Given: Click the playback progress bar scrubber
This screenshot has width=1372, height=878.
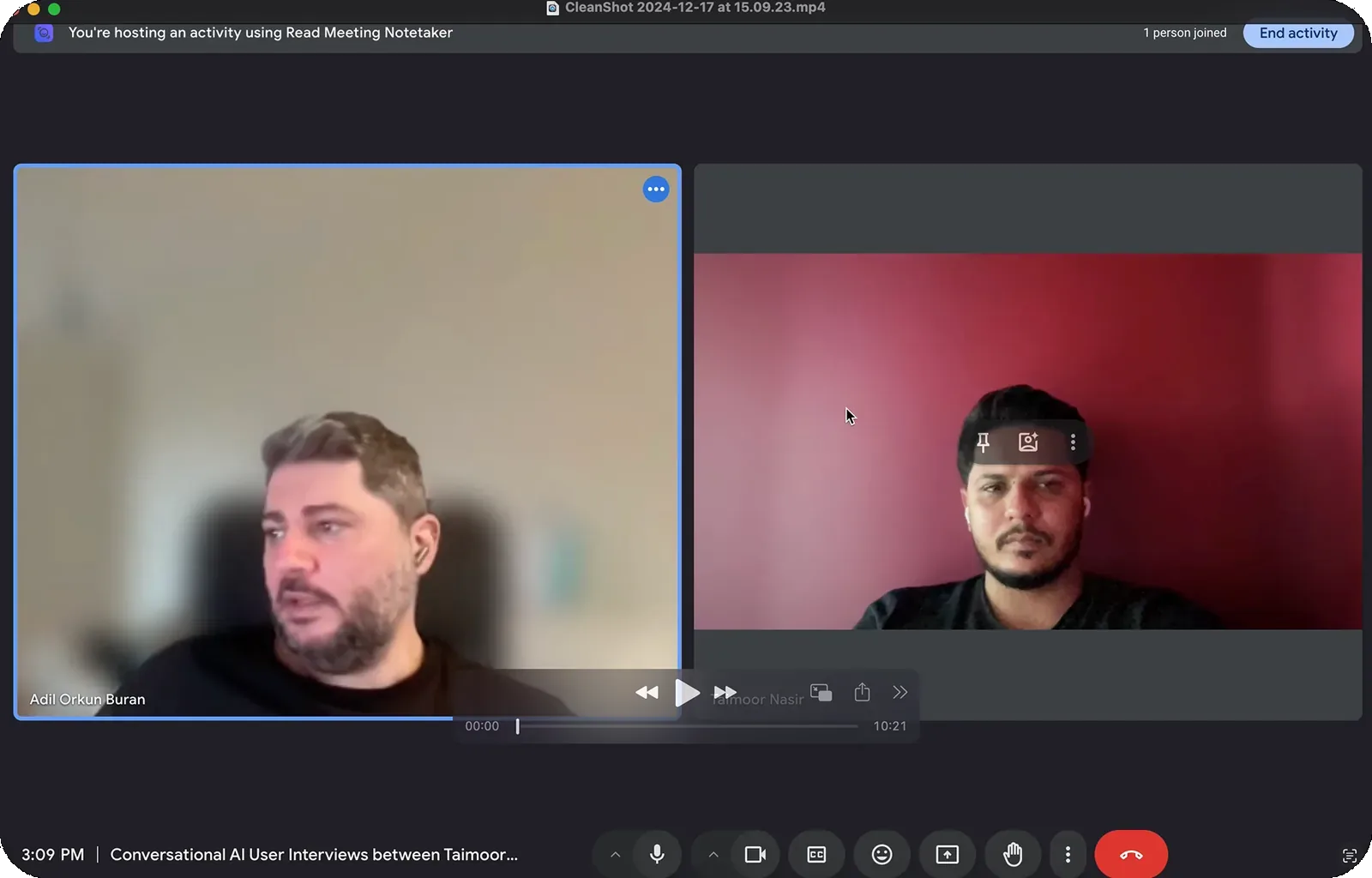Looking at the screenshot, I should click(517, 726).
